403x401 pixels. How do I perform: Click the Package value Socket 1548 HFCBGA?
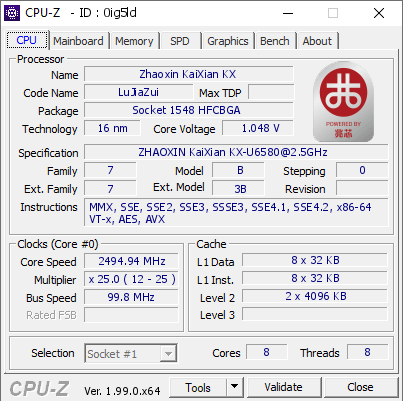pos(189,110)
